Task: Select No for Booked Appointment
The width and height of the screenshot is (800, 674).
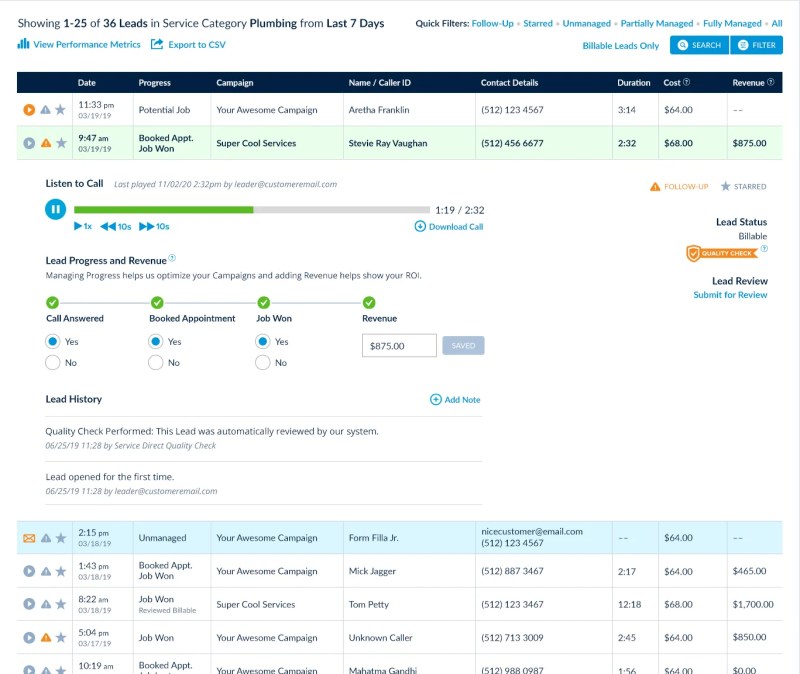Action: tap(156, 362)
